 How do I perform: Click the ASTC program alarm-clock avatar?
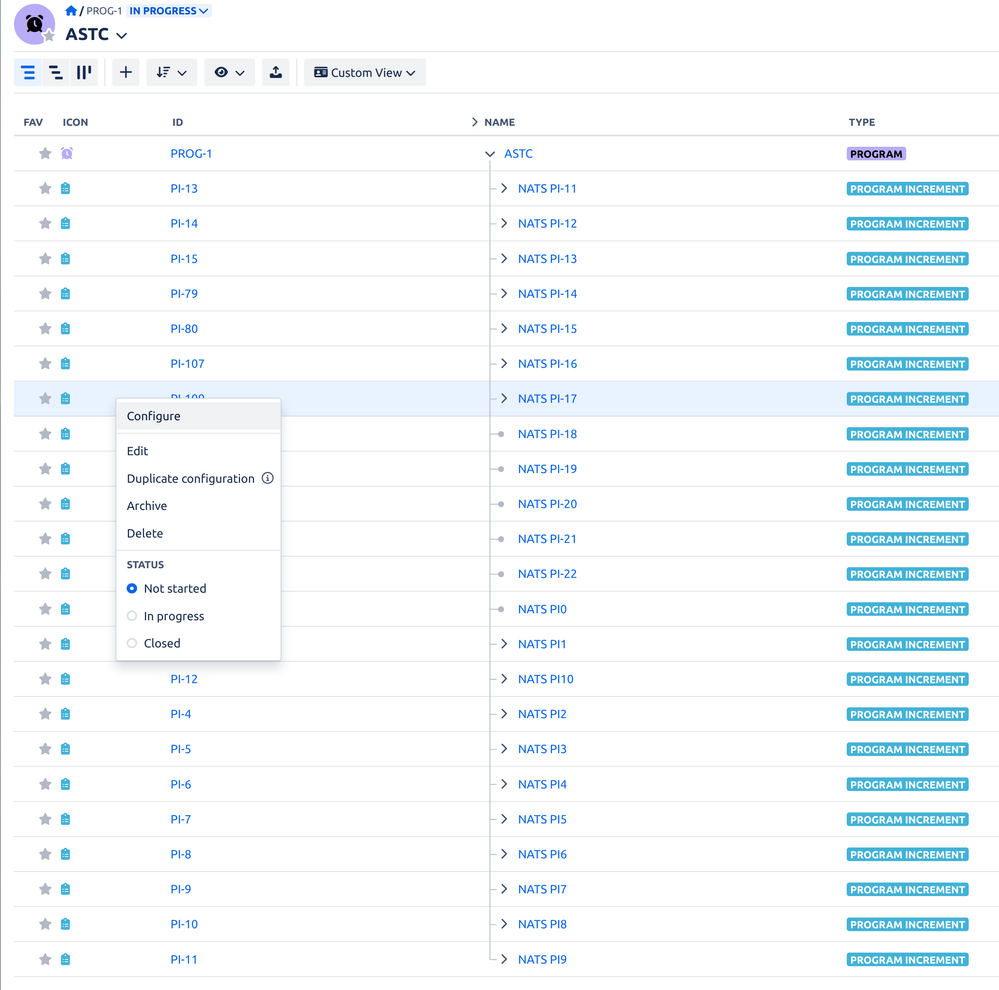34,24
